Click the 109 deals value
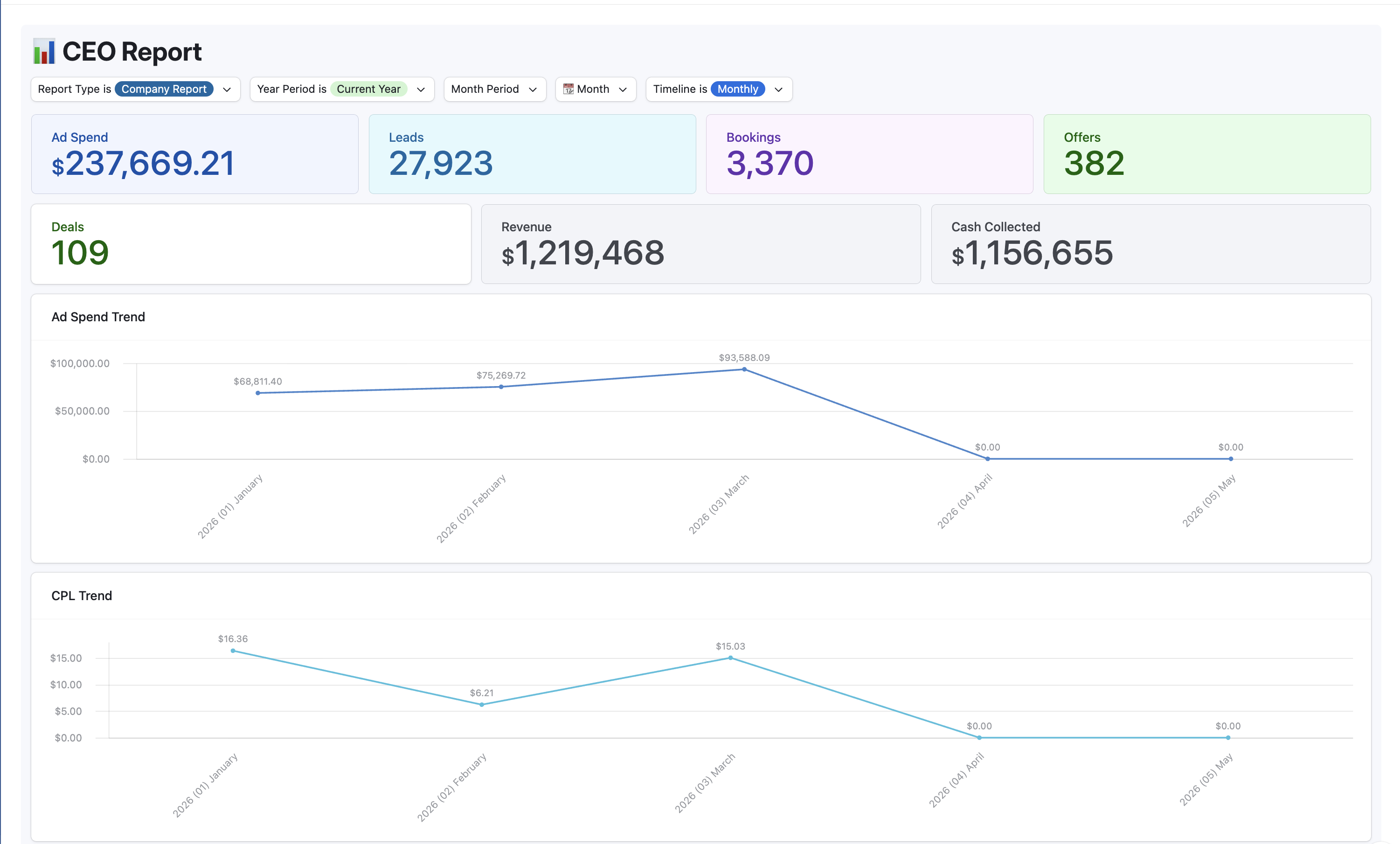Image resolution: width=1400 pixels, height=844 pixels. pyautogui.click(x=80, y=253)
